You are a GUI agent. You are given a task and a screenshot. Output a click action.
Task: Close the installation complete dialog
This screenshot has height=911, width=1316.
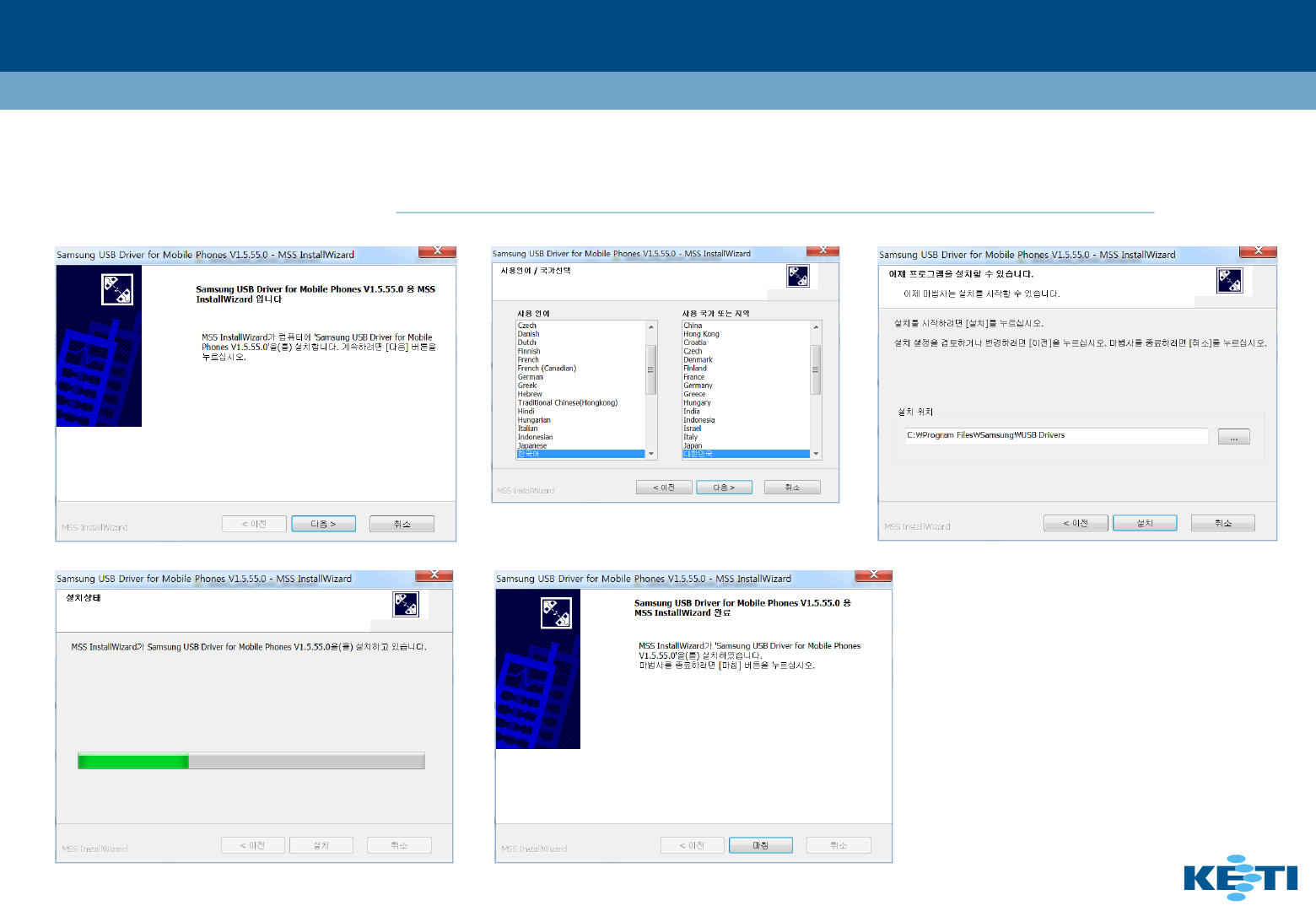point(874,575)
